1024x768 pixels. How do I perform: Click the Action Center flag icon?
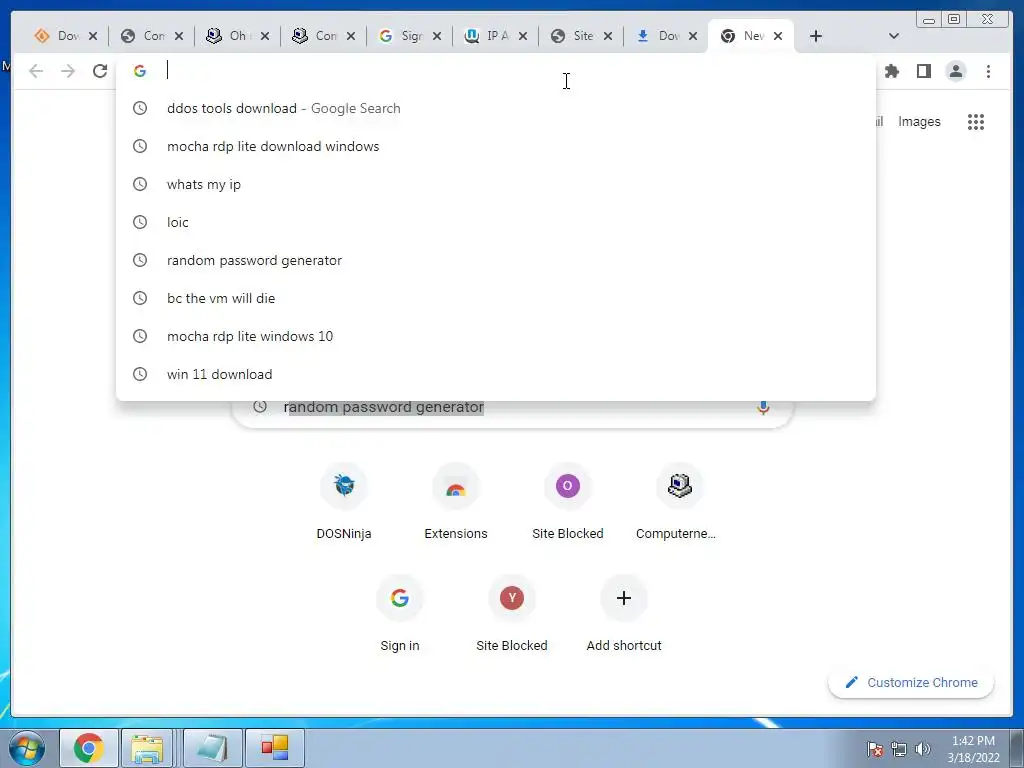(x=874, y=749)
